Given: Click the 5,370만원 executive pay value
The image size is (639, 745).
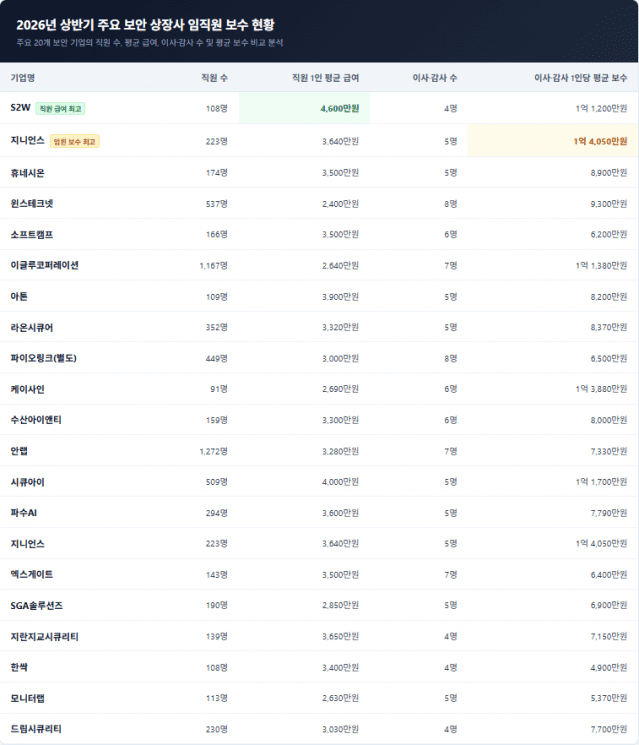Looking at the screenshot, I should [609, 698].
